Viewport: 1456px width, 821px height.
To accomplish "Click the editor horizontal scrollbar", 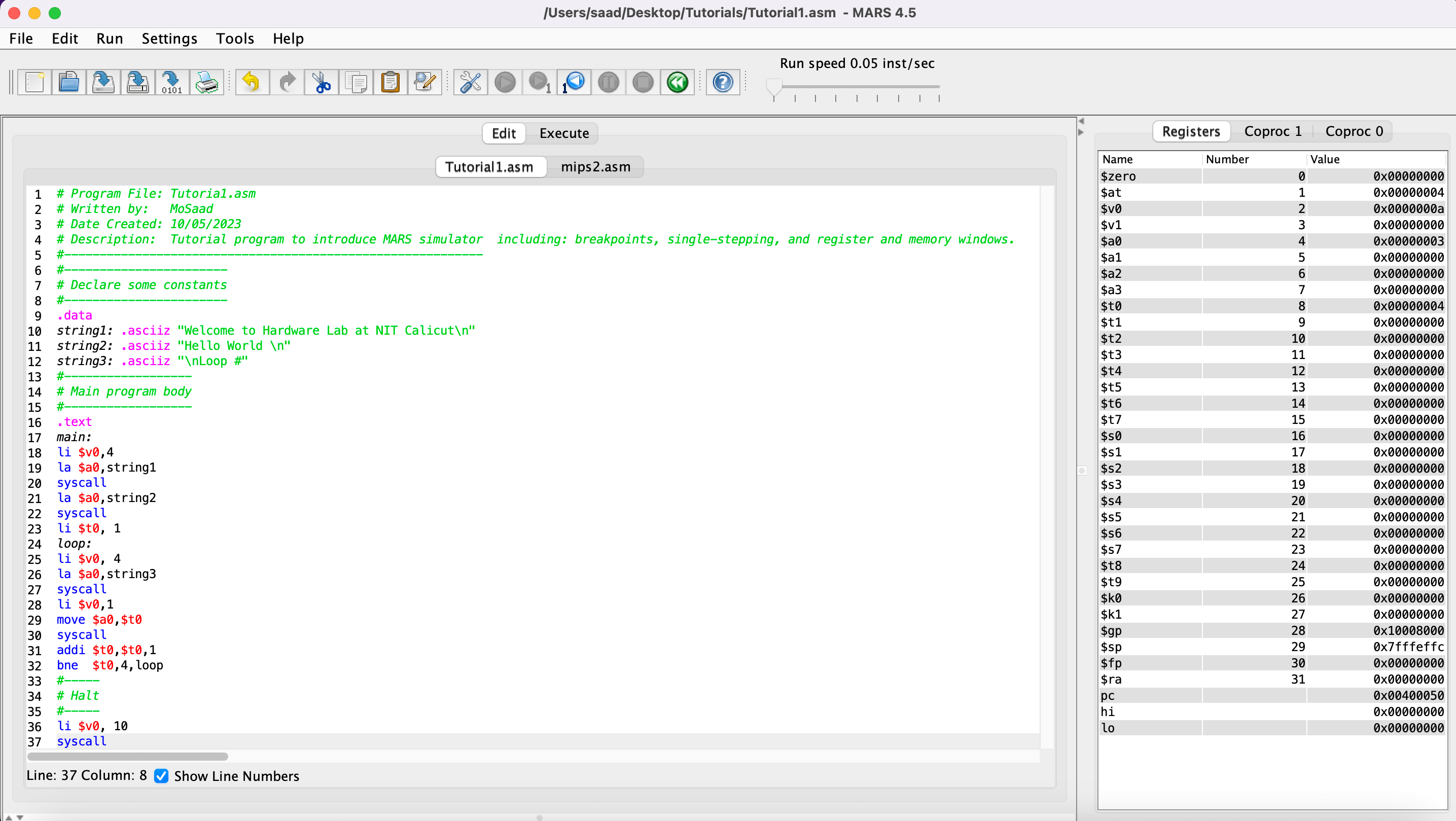I will [128, 756].
